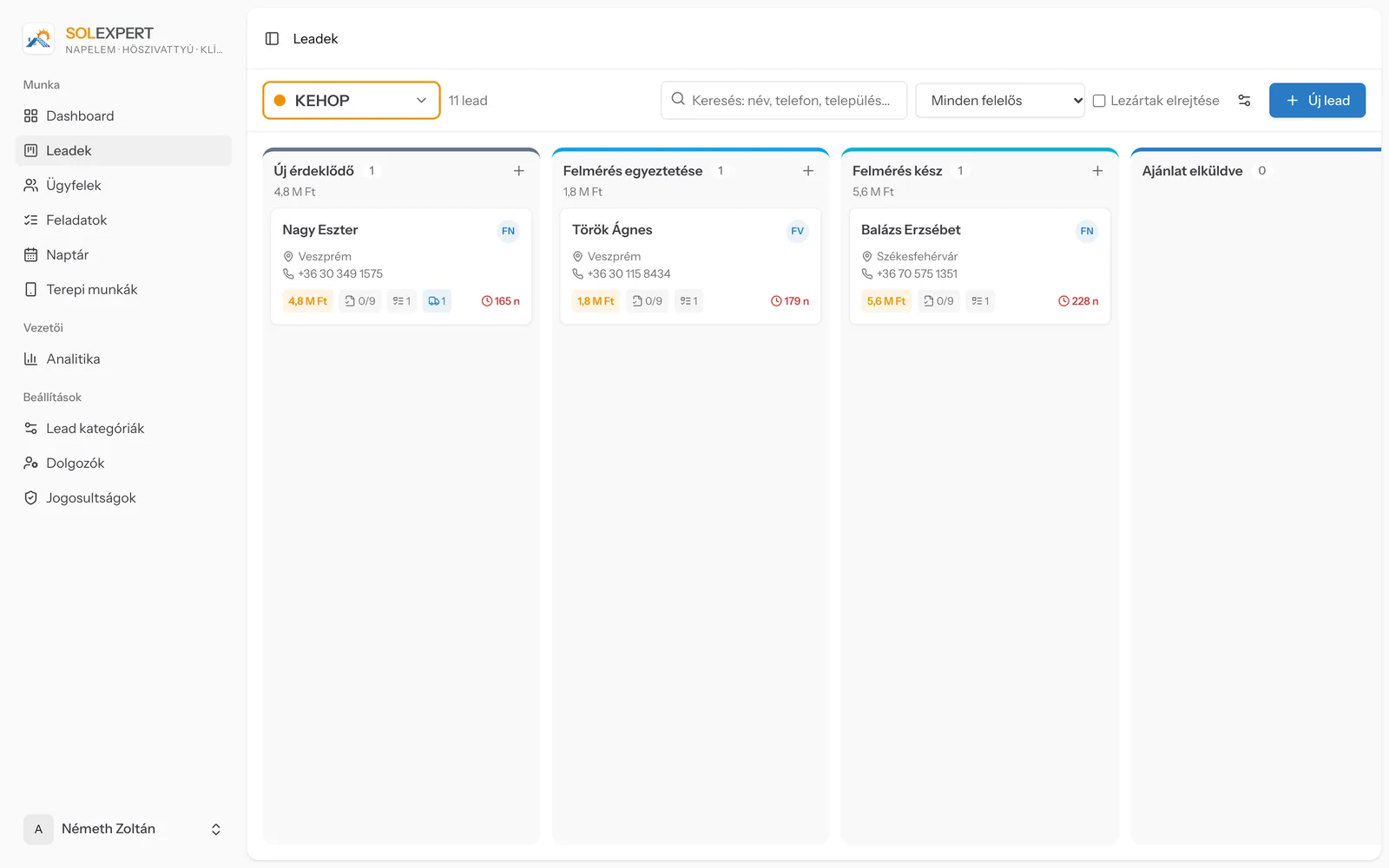Screen dimensions: 1389x868
Task: Click SolExpert logo icon
Action: pyautogui.click(x=39, y=39)
